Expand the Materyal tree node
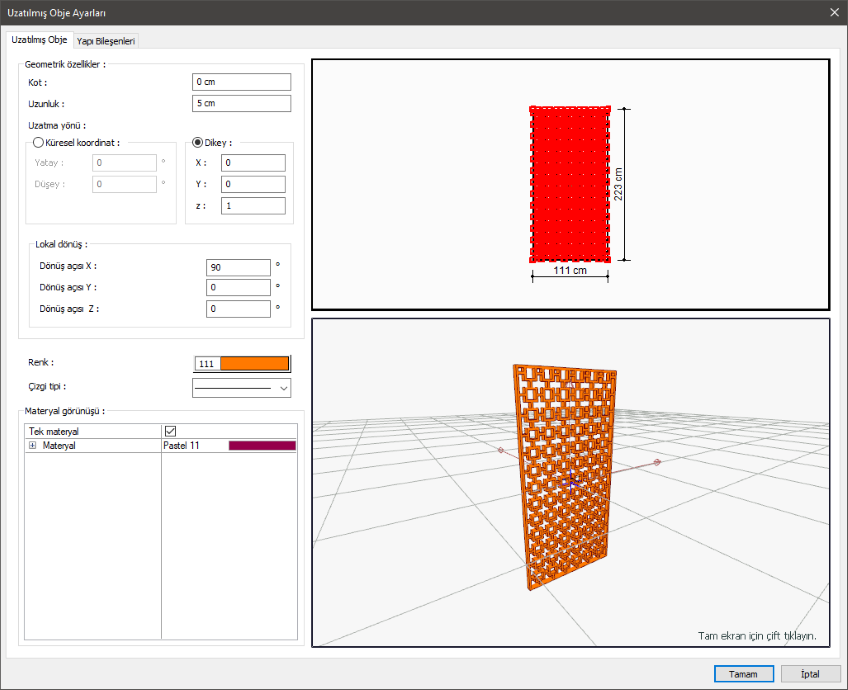Screen dimensions: 848x690 [32, 446]
